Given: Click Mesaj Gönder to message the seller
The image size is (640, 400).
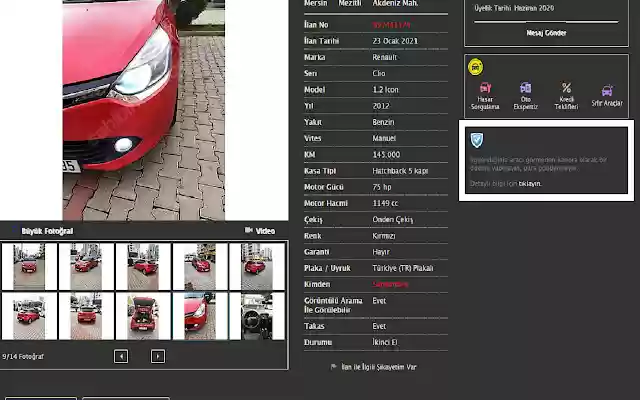Looking at the screenshot, I should pos(546,33).
